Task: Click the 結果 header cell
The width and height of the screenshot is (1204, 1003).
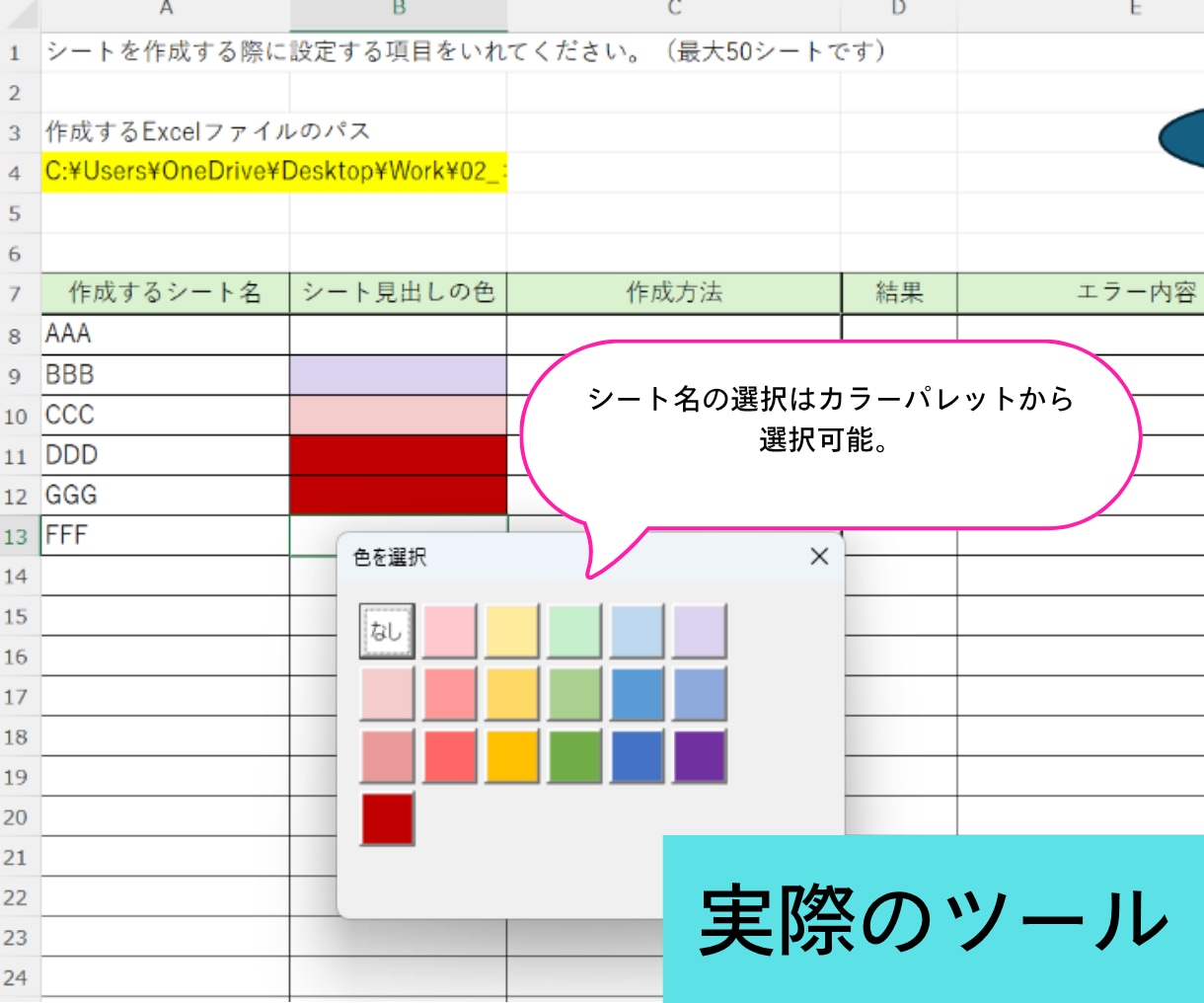Action: (899, 292)
